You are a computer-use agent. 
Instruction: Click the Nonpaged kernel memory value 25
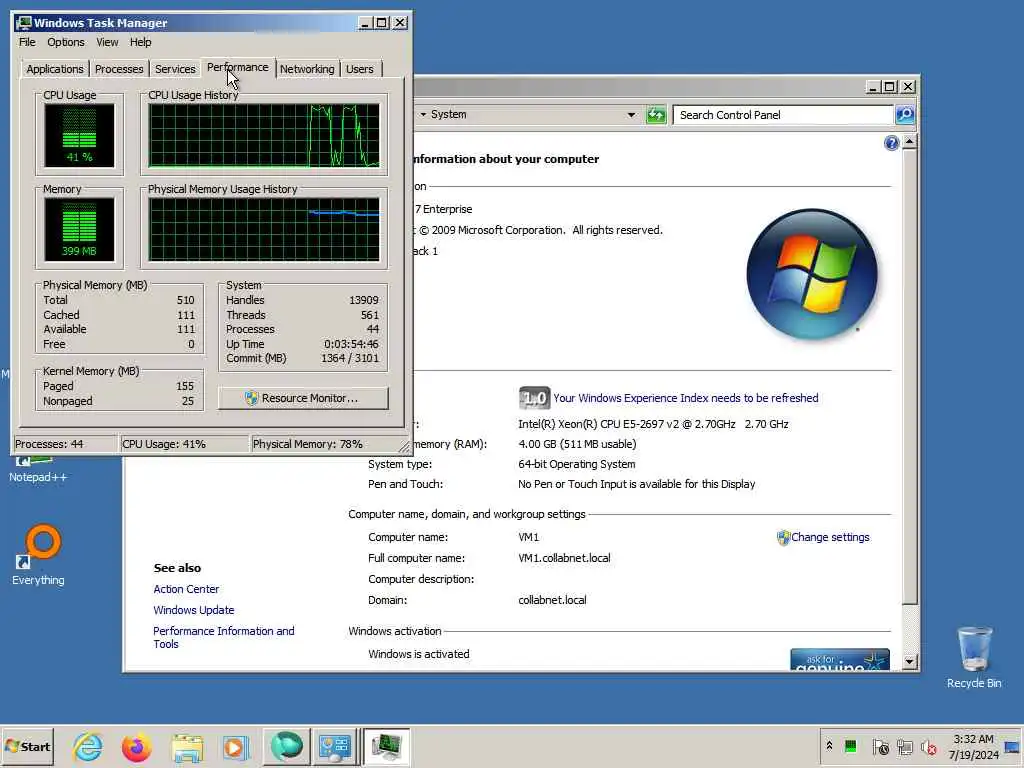188,401
